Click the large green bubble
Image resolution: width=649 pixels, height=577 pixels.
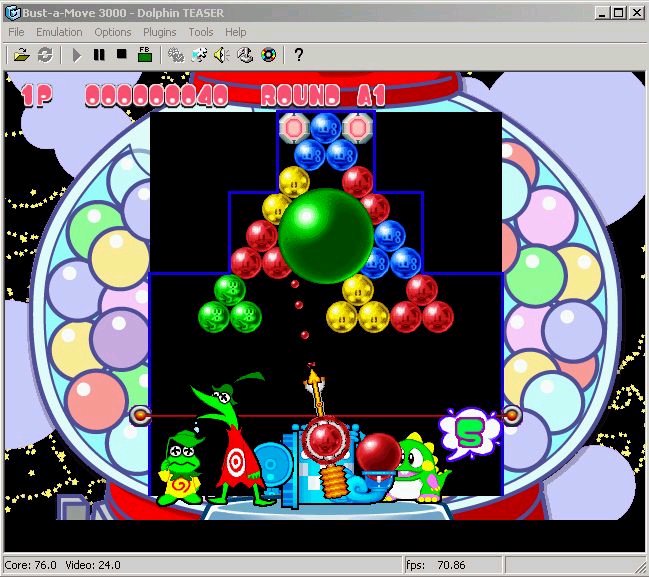tap(326, 236)
